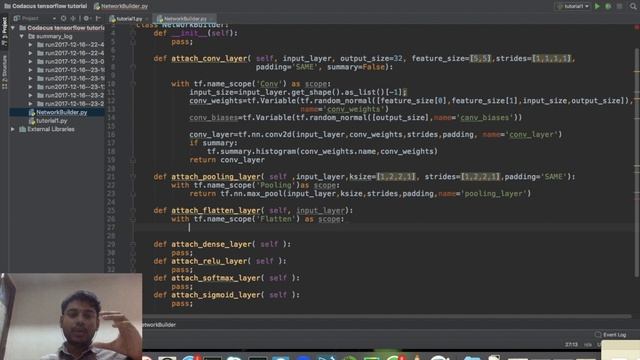Click Codacus tensorflow tutorial in navigation bar
The image size is (640, 360).
point(46,6)
